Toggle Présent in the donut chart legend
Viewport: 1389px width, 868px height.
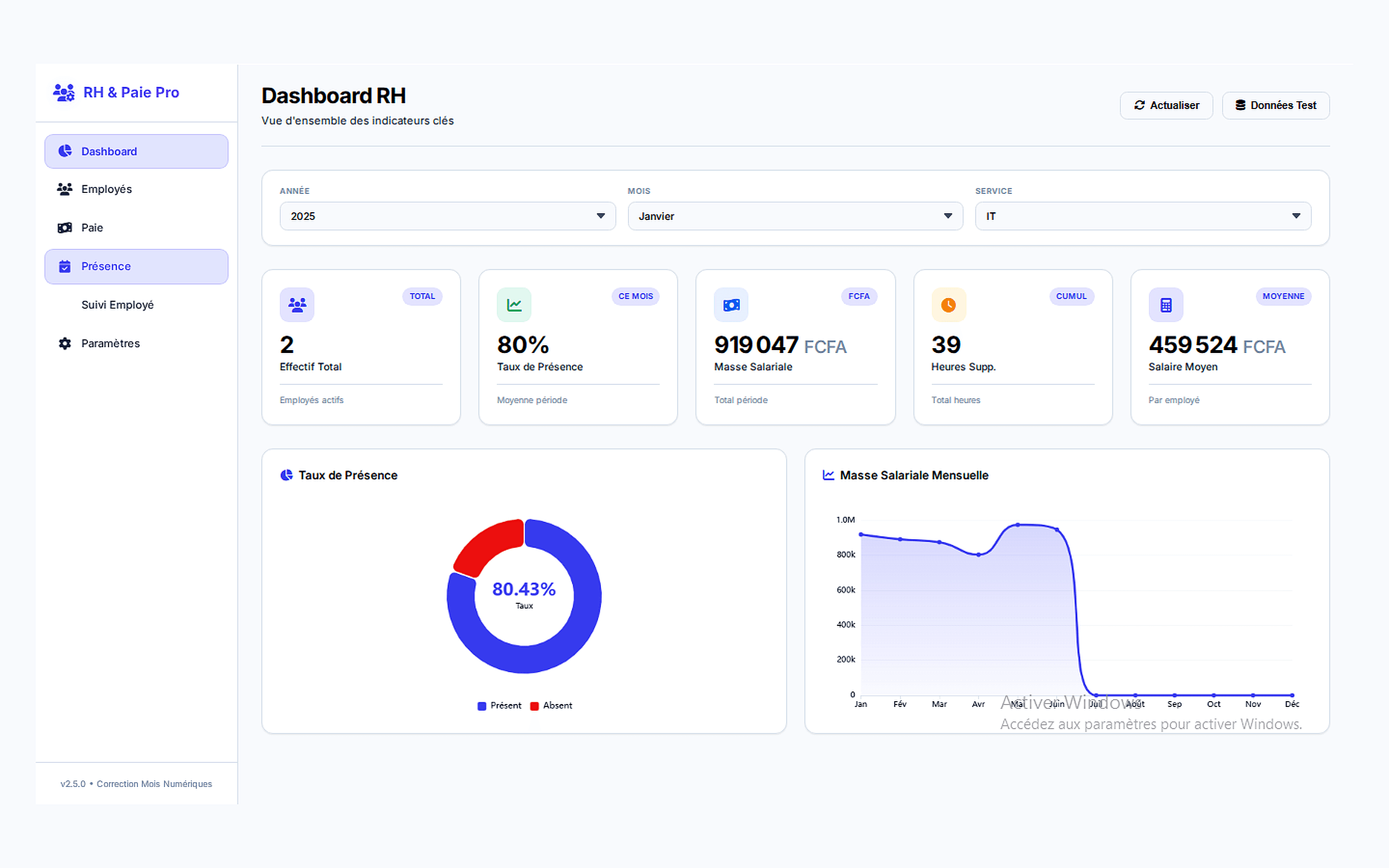pyautogui.click(x=500, y=705)
